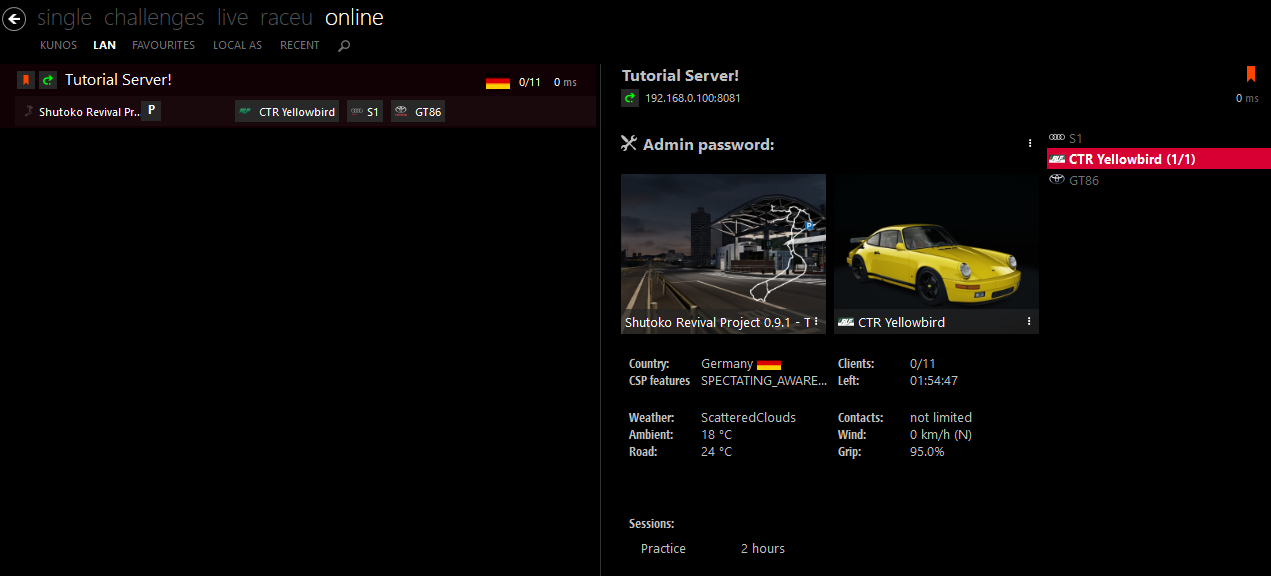Refresh the server in the list row
Viewport: 1271px width, 576px height.
coord(48,80)
